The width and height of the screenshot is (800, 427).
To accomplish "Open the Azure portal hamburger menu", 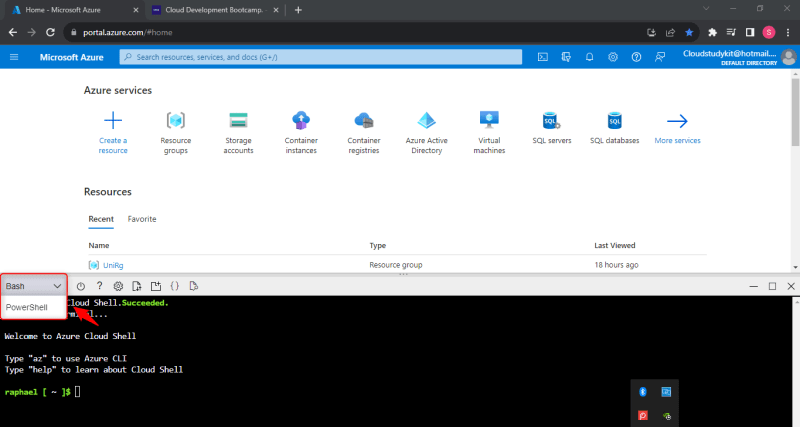I will 14,57.
